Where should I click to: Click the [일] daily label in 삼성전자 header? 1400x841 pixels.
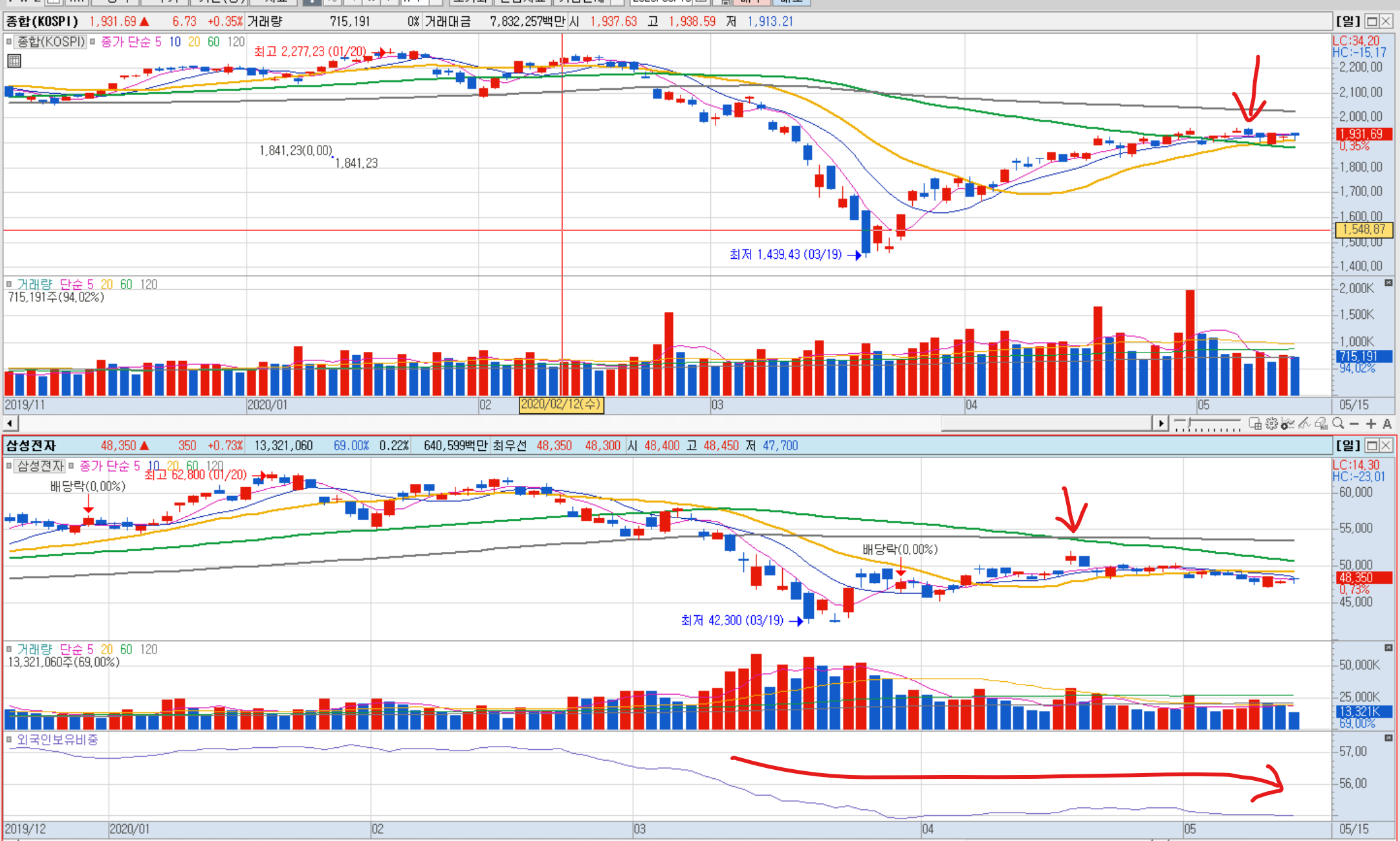click(1348, 445)
